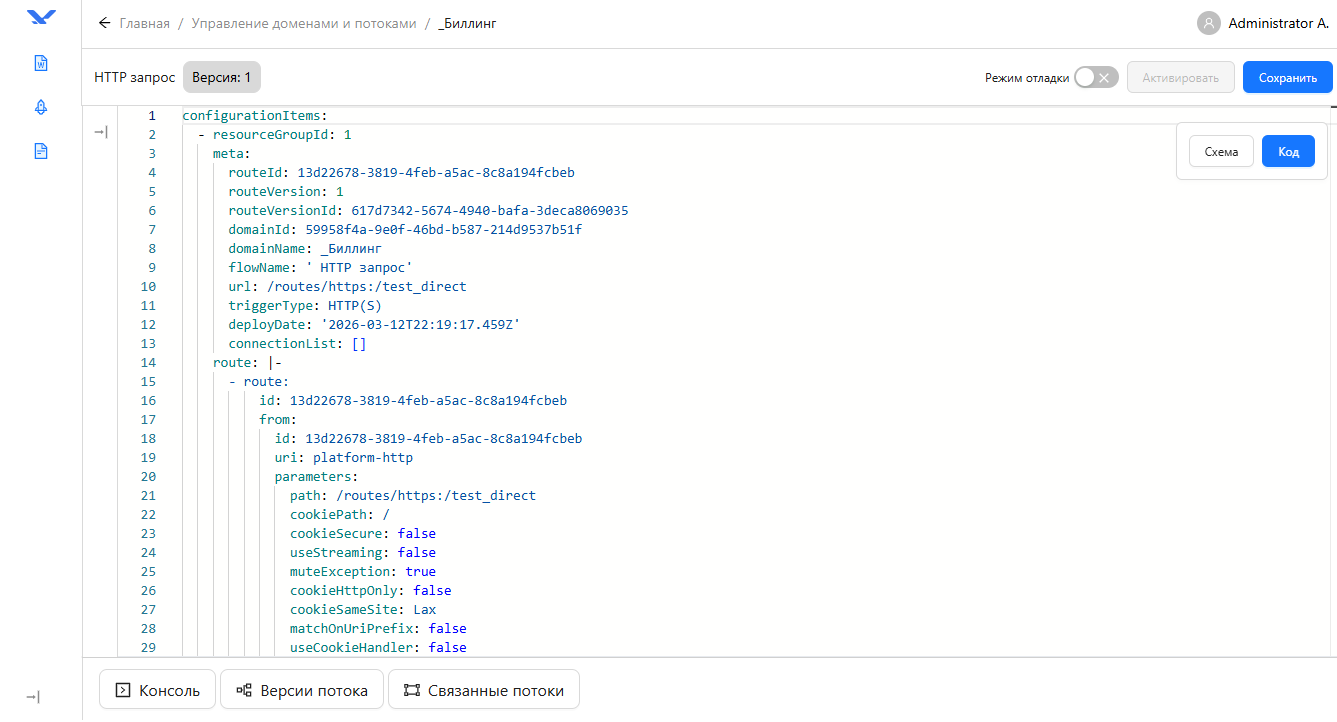Open Связанные потоки panel
Image resolution: width=1337 pixels, height=722 pixels.
(x=483, y=690)
